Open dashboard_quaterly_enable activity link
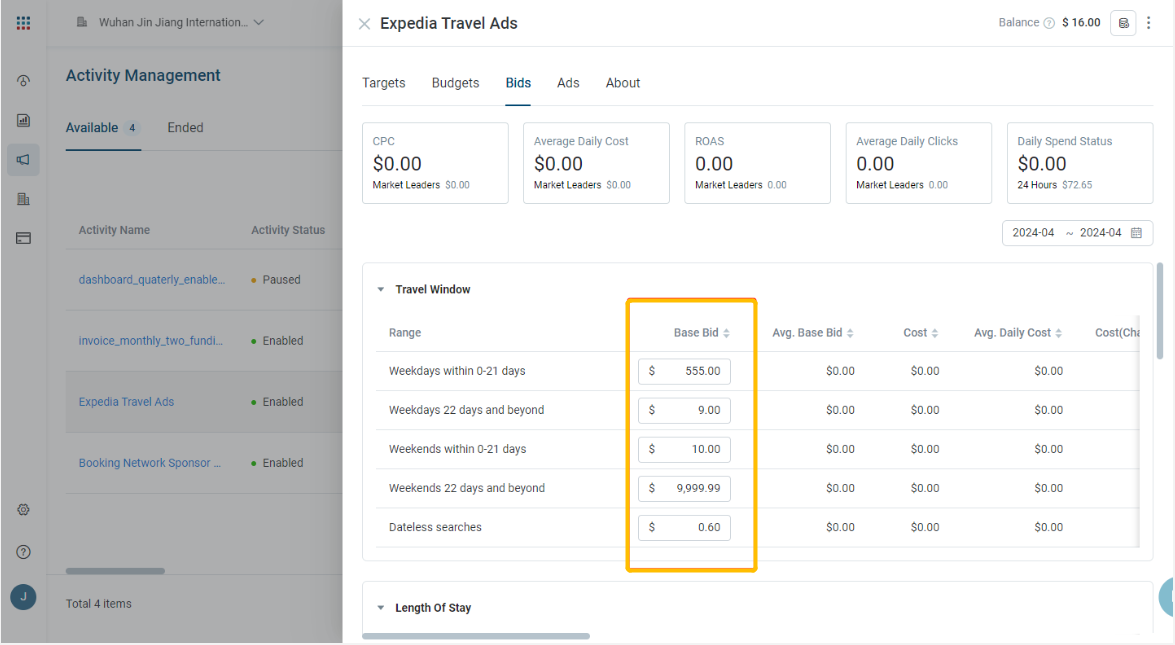 coord(151,279)
